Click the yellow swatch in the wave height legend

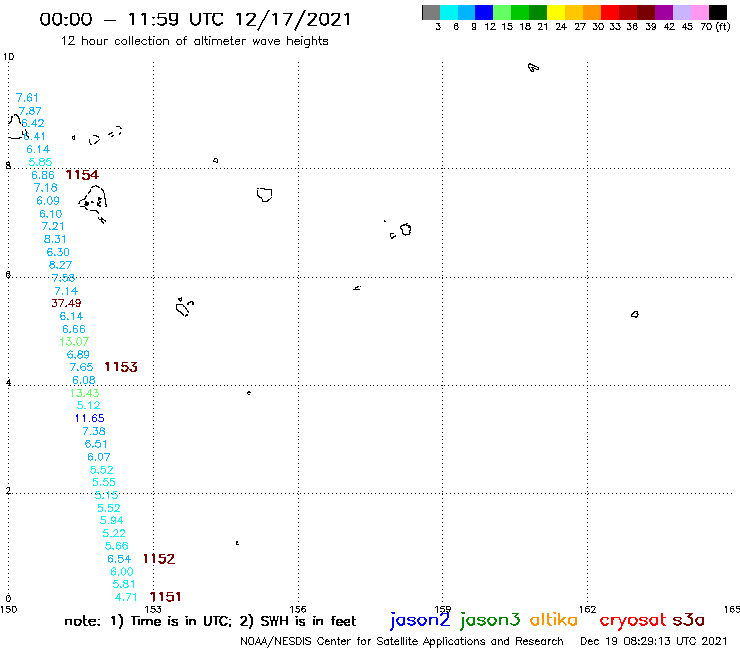tap(556, 12)
